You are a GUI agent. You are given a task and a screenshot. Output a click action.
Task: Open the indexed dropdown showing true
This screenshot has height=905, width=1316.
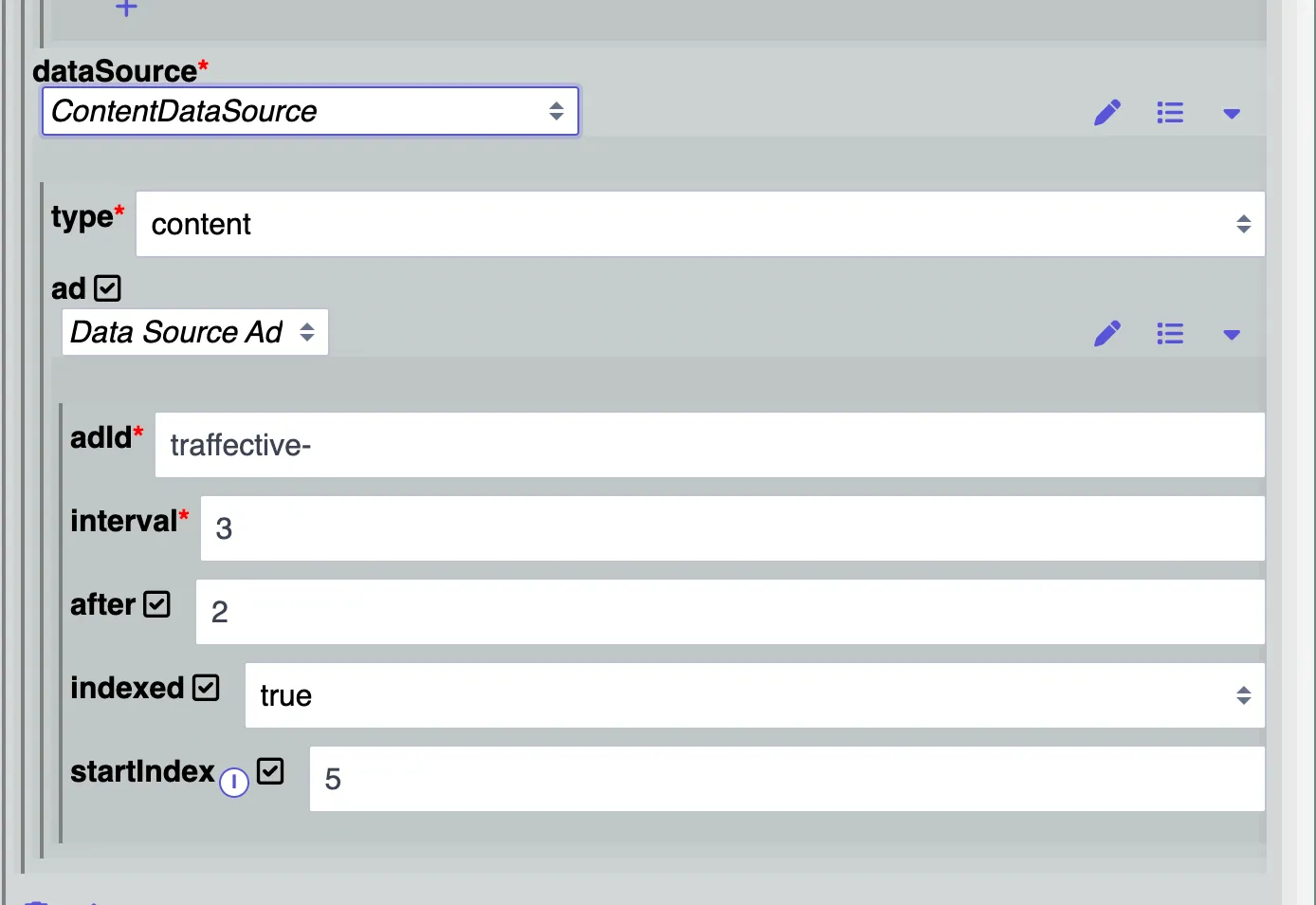pos(755,695)
